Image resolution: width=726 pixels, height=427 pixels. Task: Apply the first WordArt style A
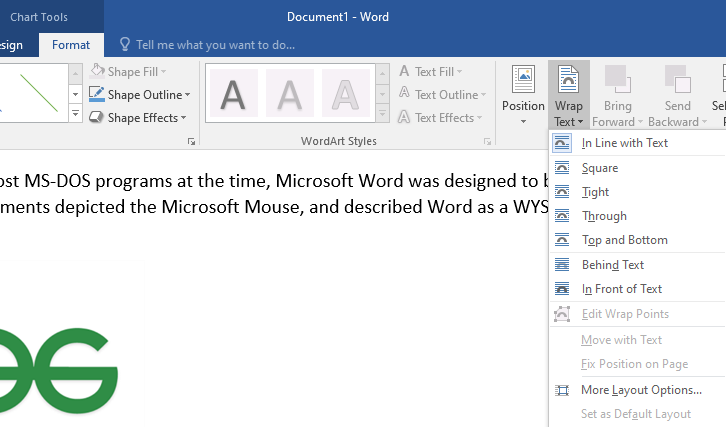tap(234, 94)
